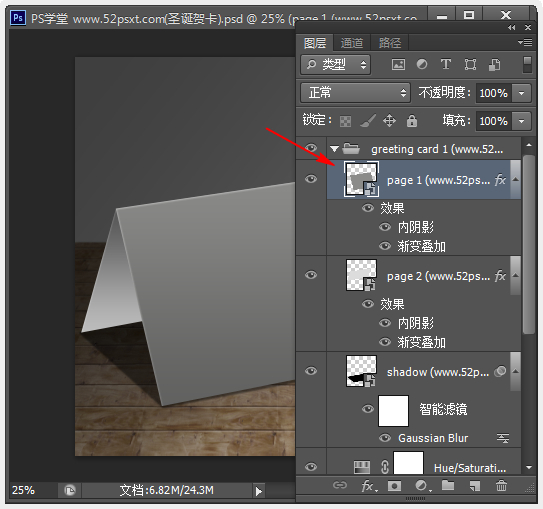The width and height of the screenshot is (543, 509).
Task: Click the layers list scroll down arrow
Action: [x=529, y=467]
